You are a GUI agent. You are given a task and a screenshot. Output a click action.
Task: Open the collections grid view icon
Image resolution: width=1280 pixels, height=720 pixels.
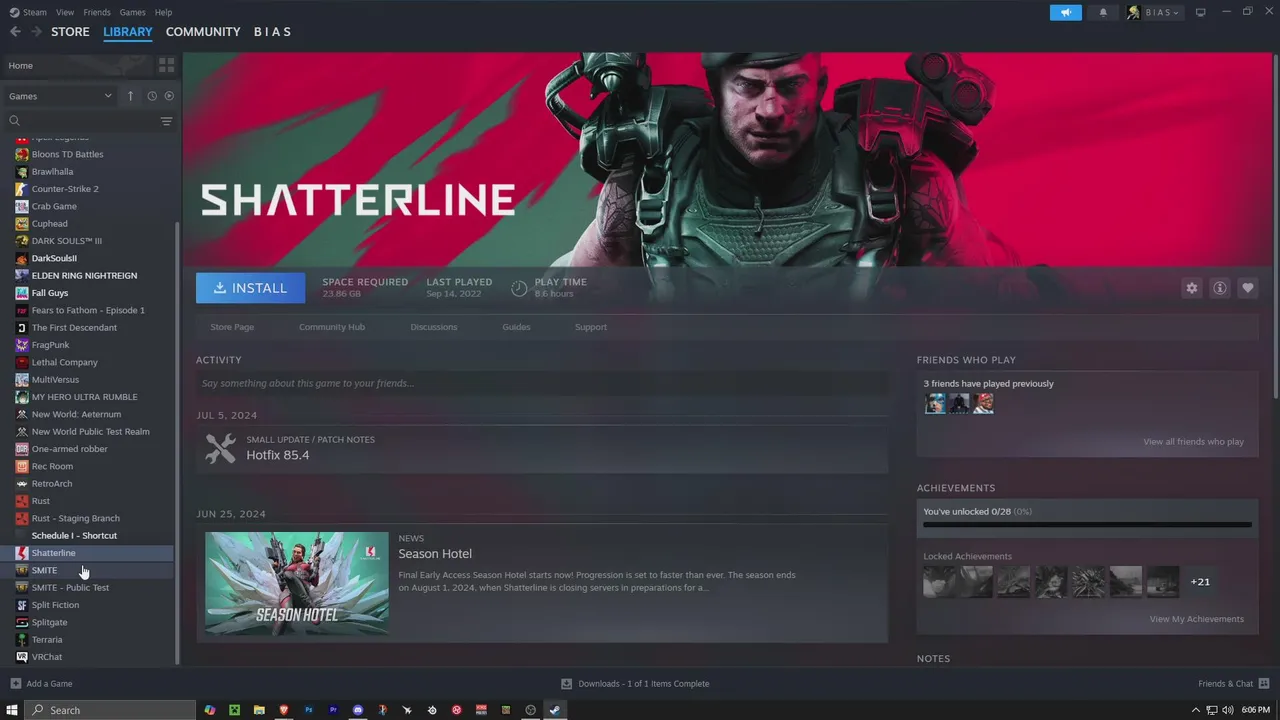pos(166,65)
